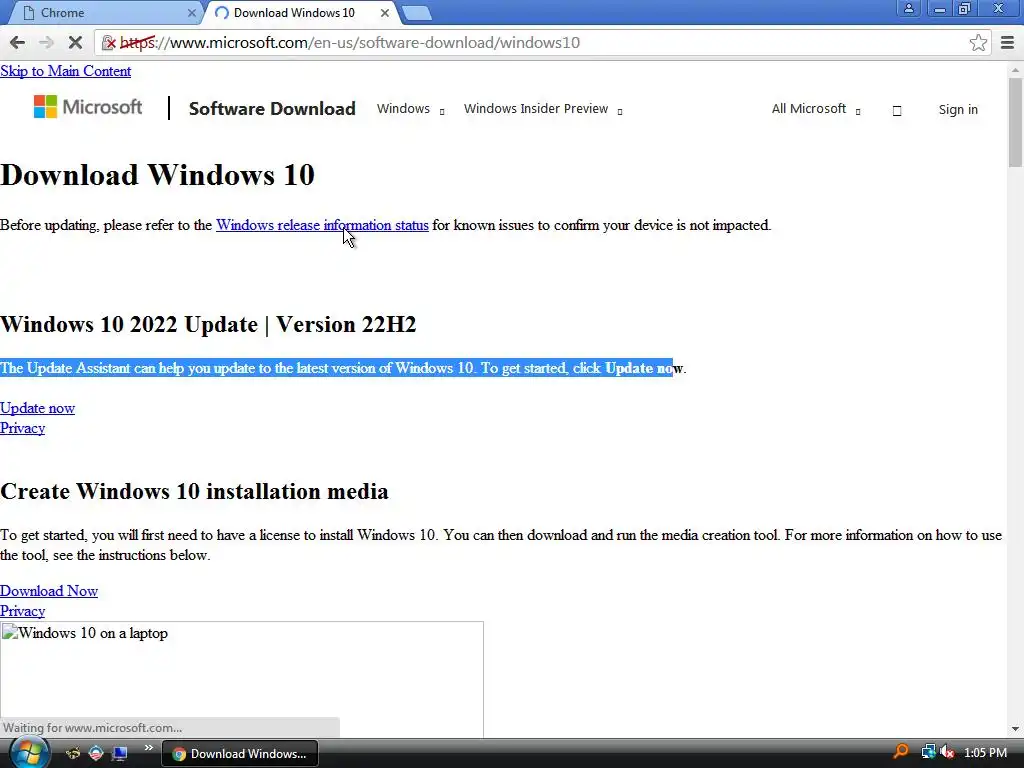Viewport: 1024px width, 768px height.
Task: Go back to the previous page
Action: (x=18, y=42)
